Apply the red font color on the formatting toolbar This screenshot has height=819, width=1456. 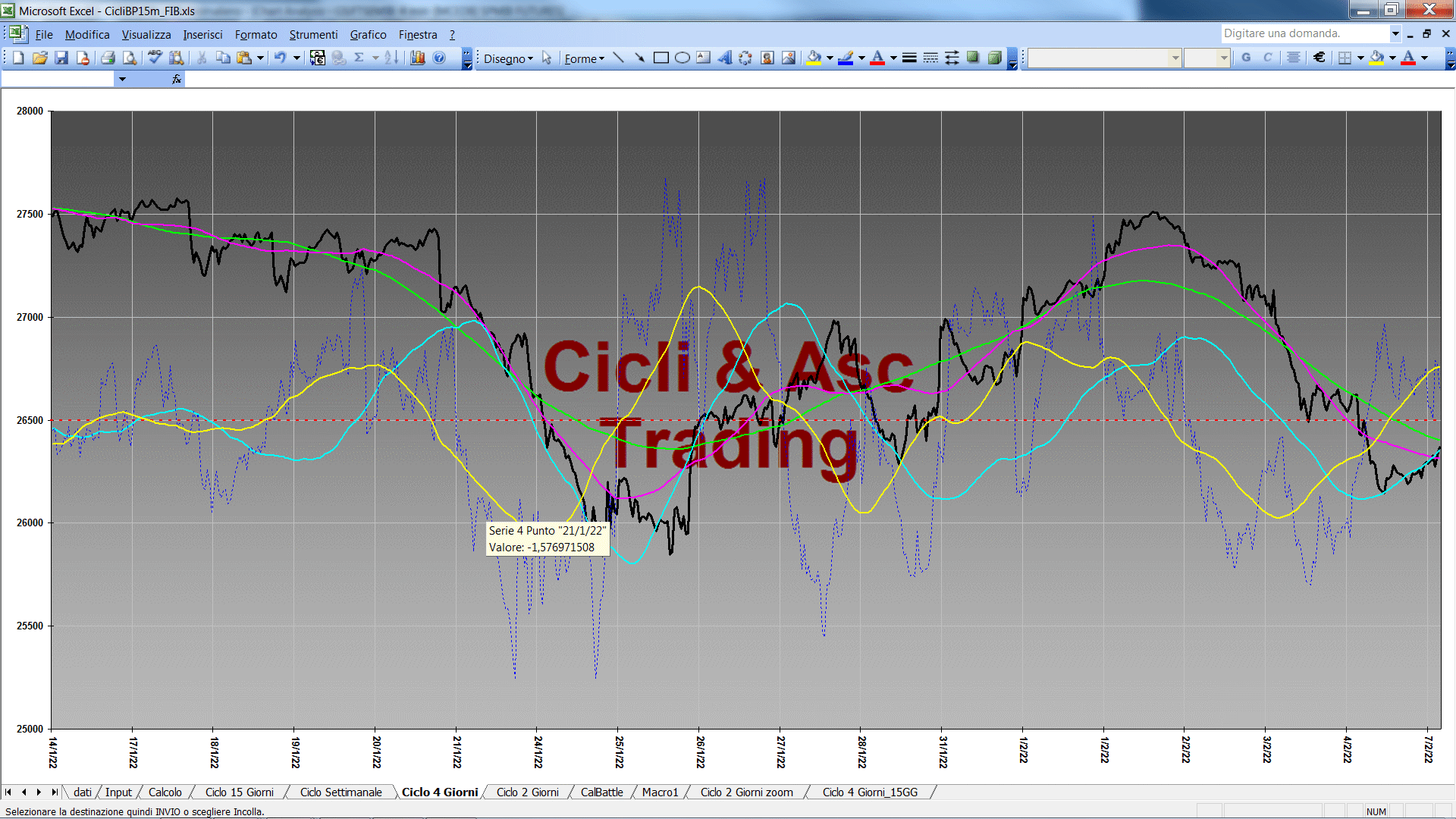coord(1408,58)
